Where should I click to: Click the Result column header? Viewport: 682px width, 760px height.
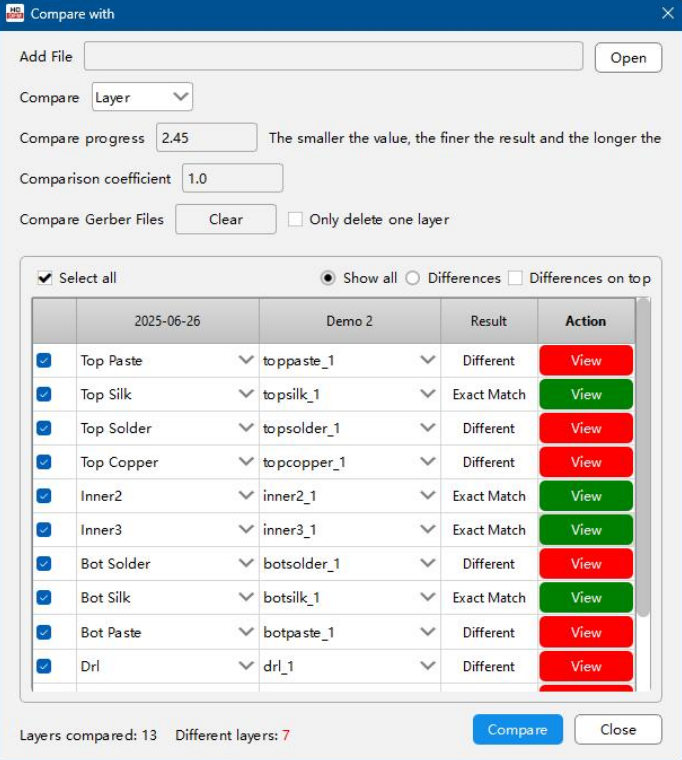489,321
